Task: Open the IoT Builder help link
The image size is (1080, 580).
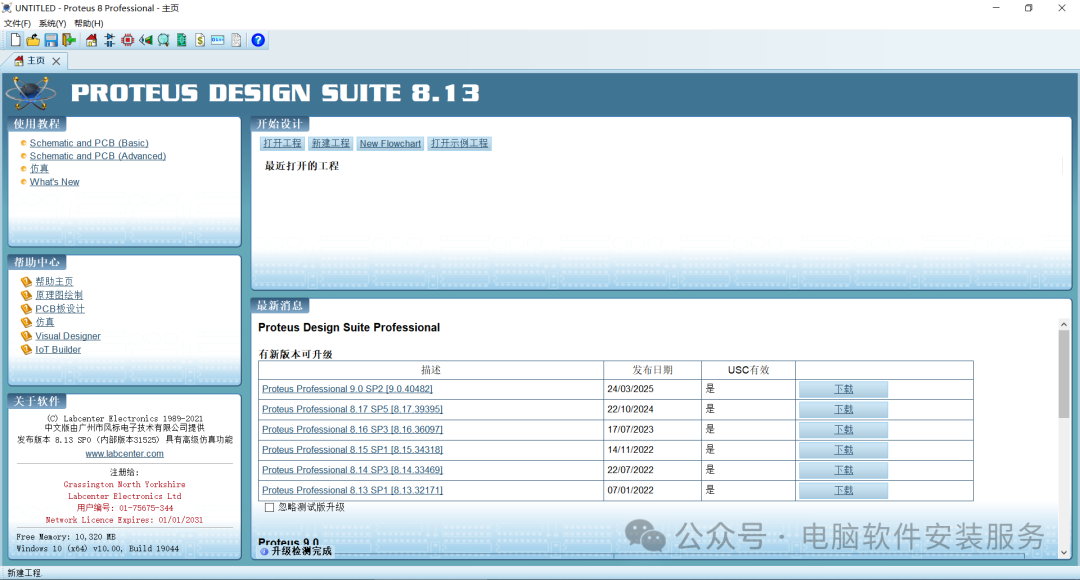Action: (58, 350)
